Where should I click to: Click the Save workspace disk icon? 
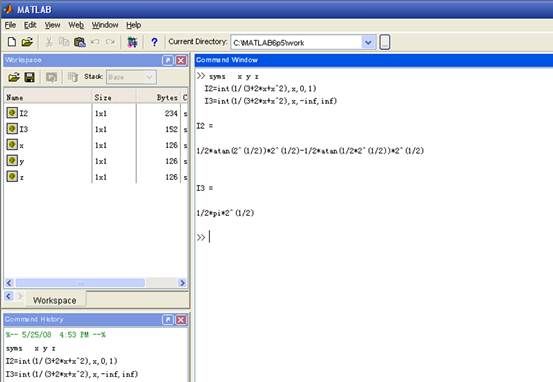coord(30,77)
